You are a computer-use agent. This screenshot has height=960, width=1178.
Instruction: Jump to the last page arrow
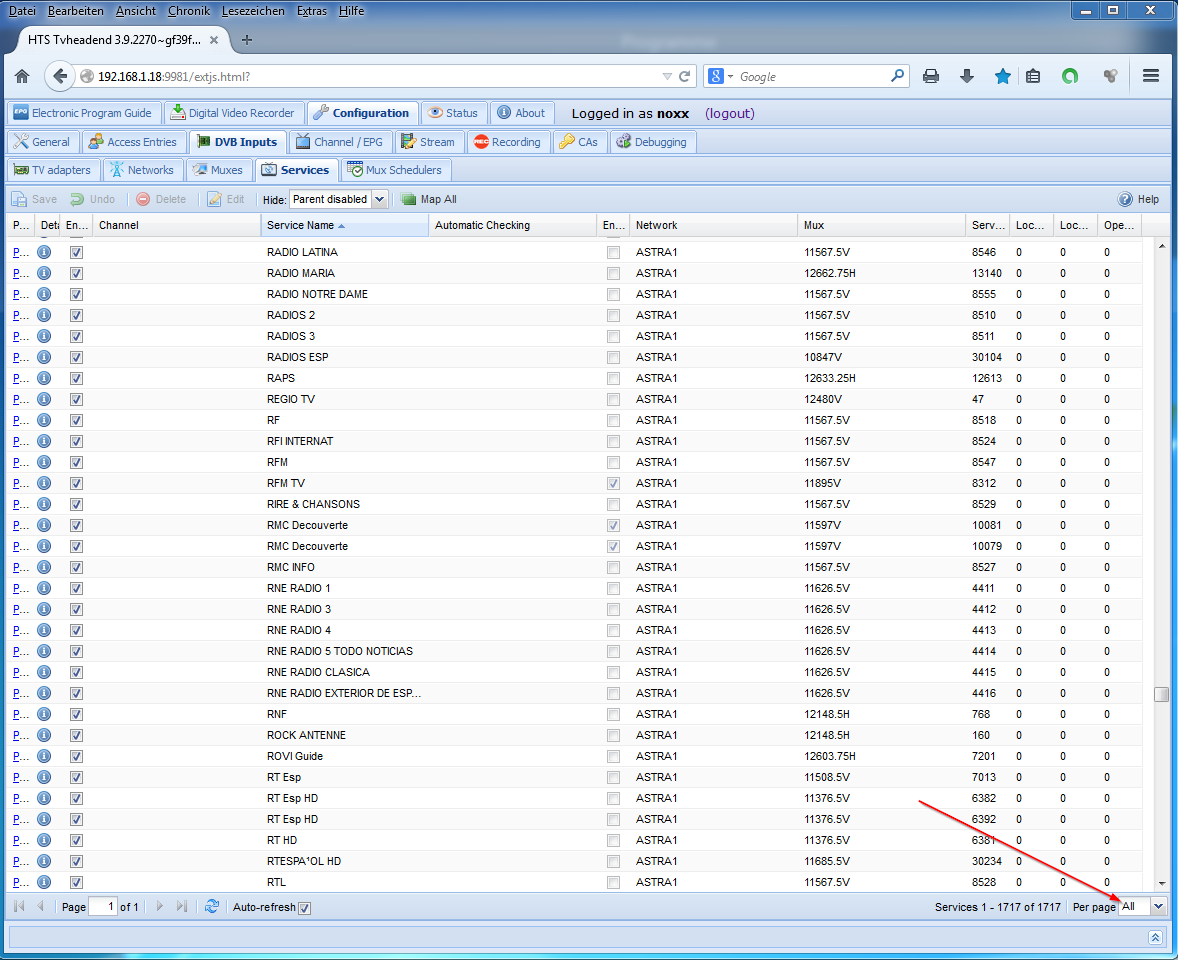pos(181,907)
